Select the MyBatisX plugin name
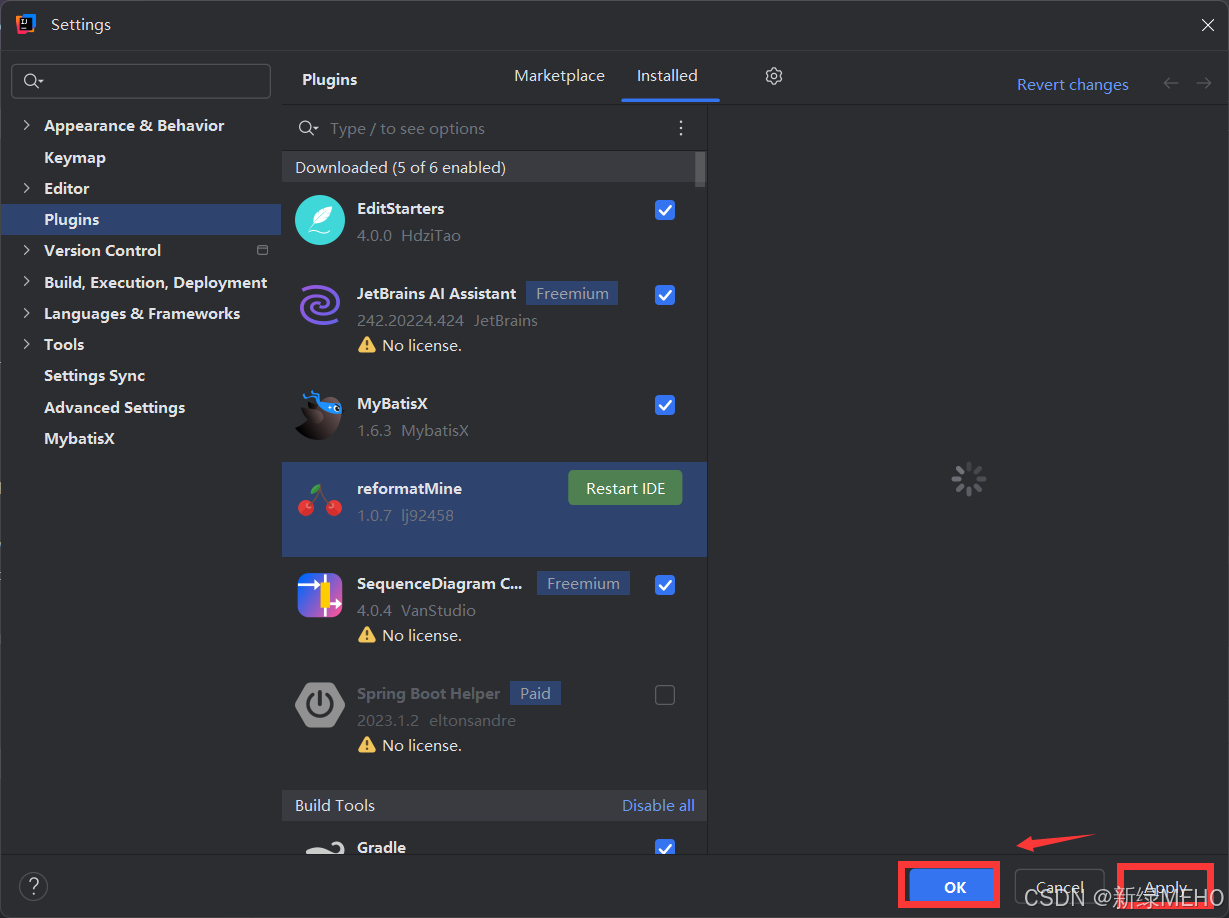This screenshot has height=918, width=1229. coord(392,403)
